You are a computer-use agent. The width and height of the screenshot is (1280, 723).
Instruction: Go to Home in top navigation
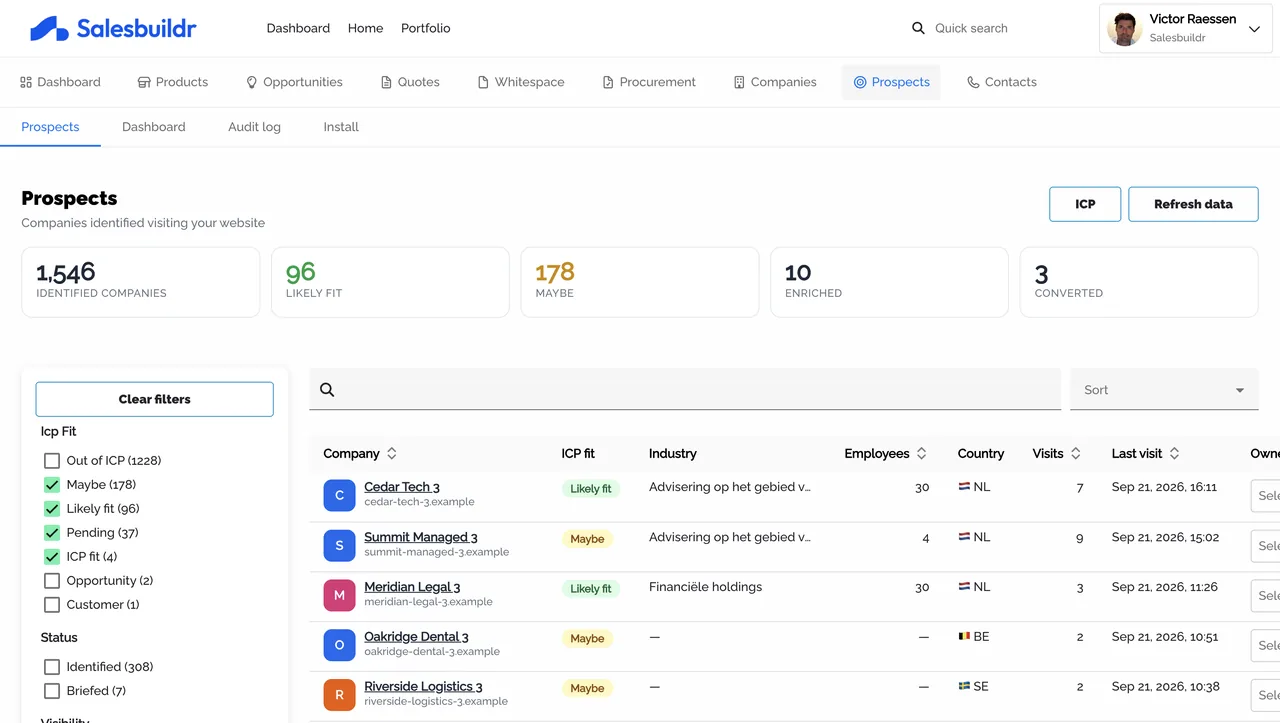click(365, 28)
